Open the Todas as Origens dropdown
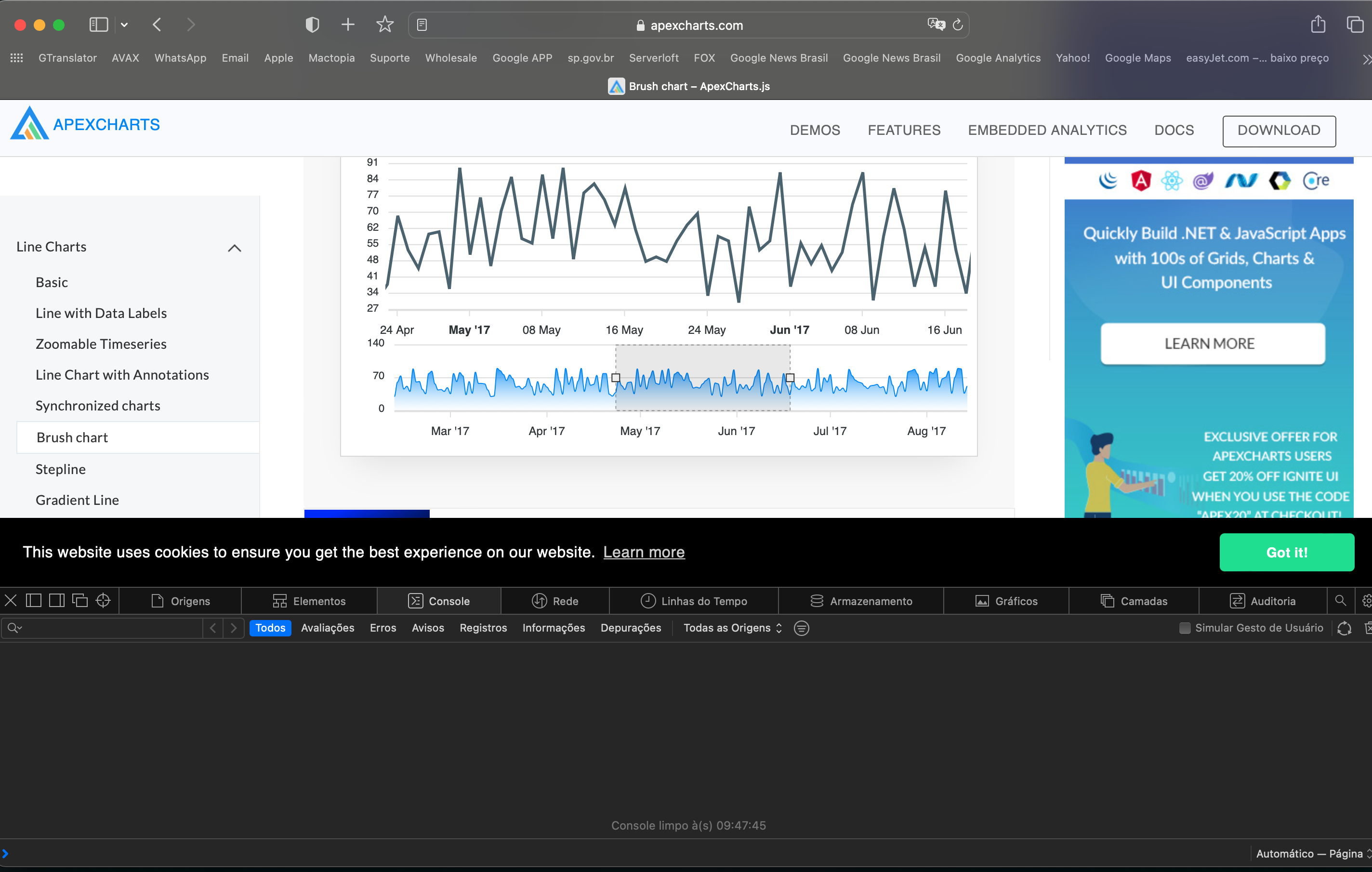The height and width of the screenshot is (872, 1372). 731,627
